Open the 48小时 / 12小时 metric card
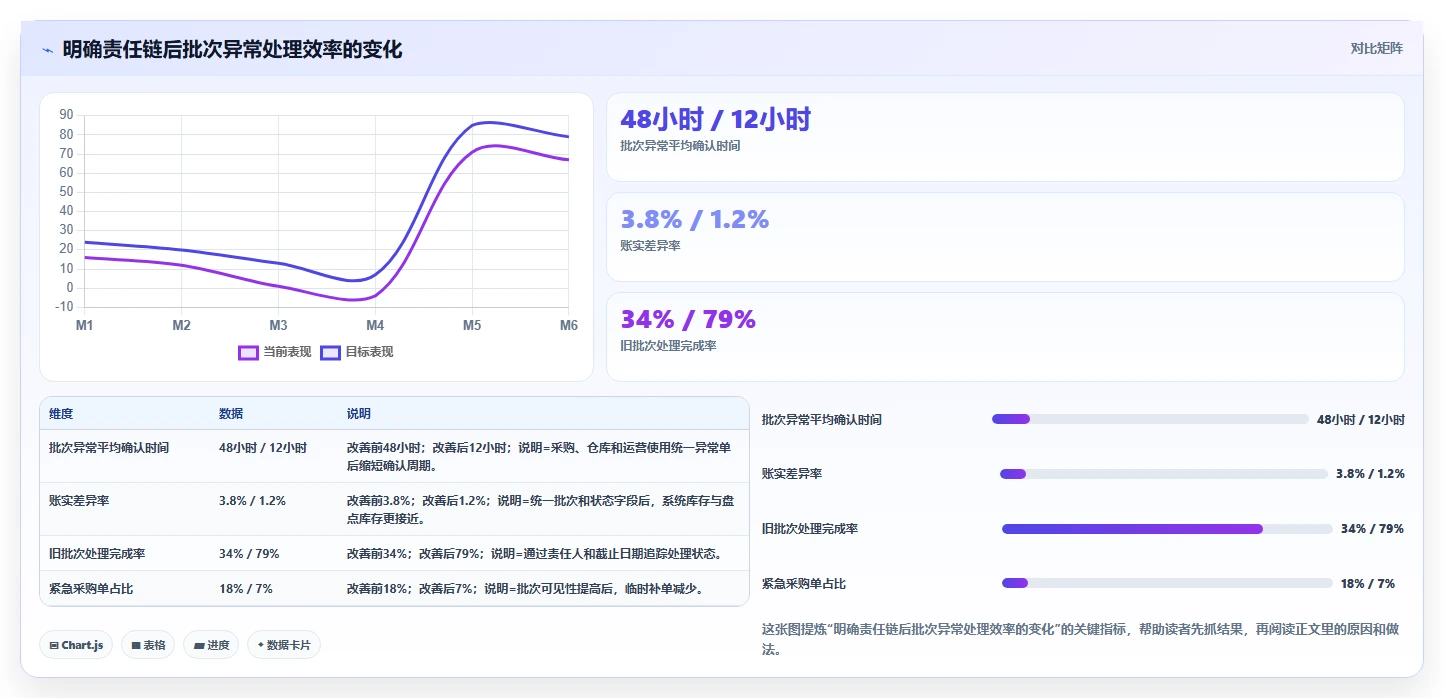The image size is (1444, 698). coord(1005,137)
